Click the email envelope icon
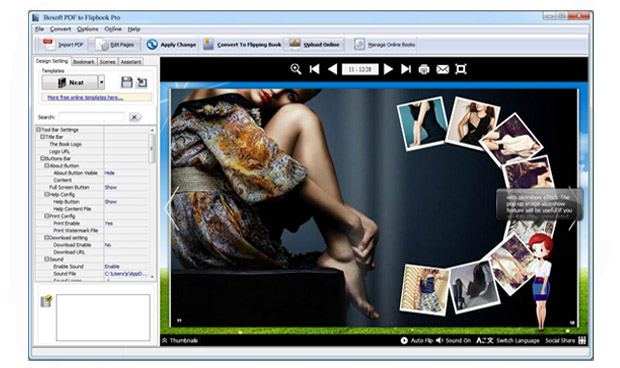 (442, 69)
